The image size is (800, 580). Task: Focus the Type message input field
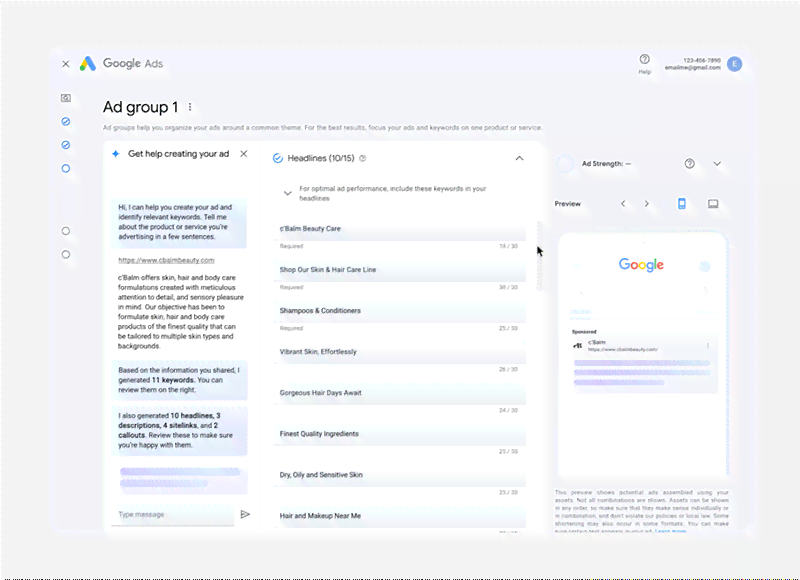[x=172, y=514]
